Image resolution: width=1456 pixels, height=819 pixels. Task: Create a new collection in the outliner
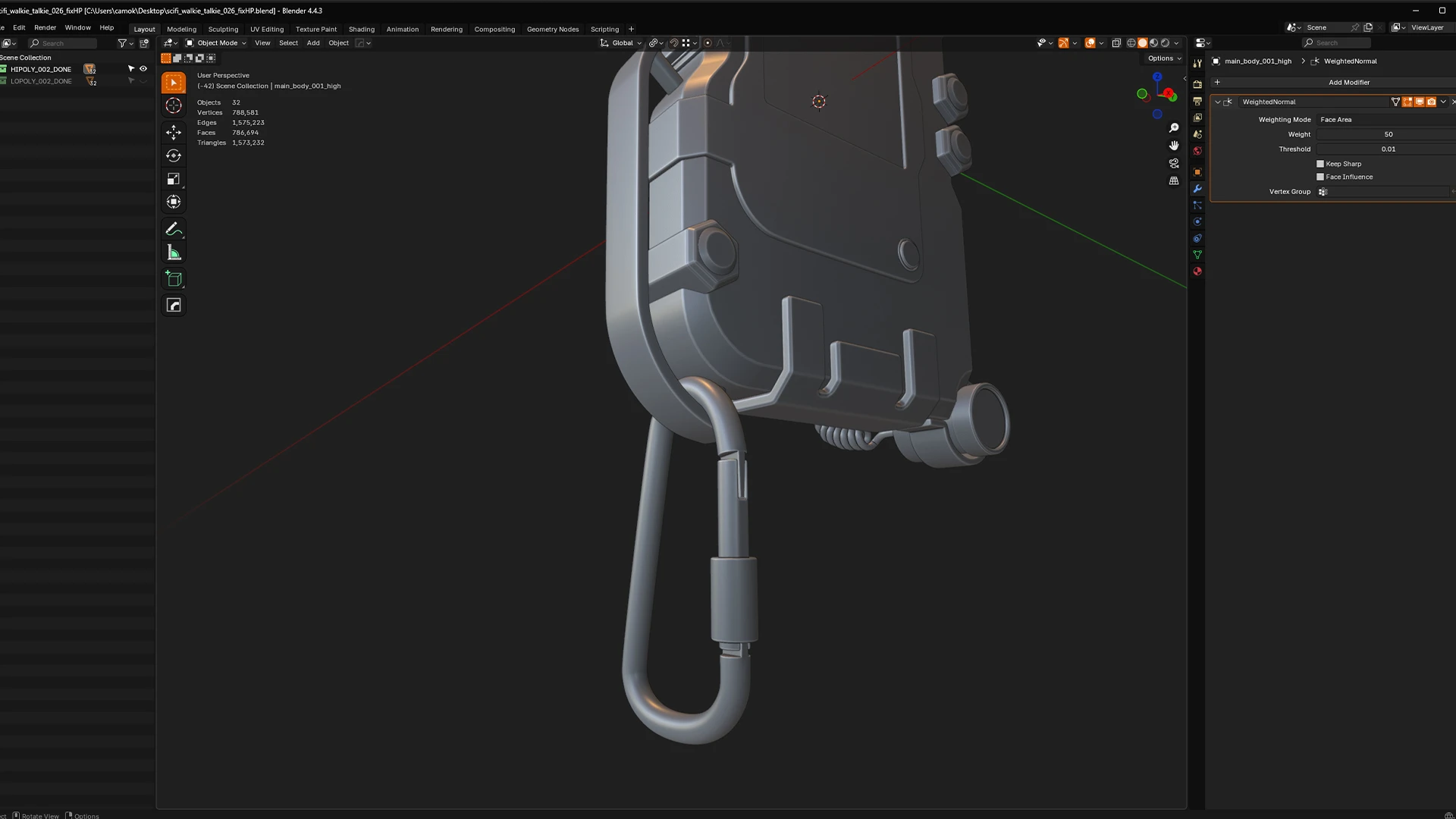tap(144, 43)
